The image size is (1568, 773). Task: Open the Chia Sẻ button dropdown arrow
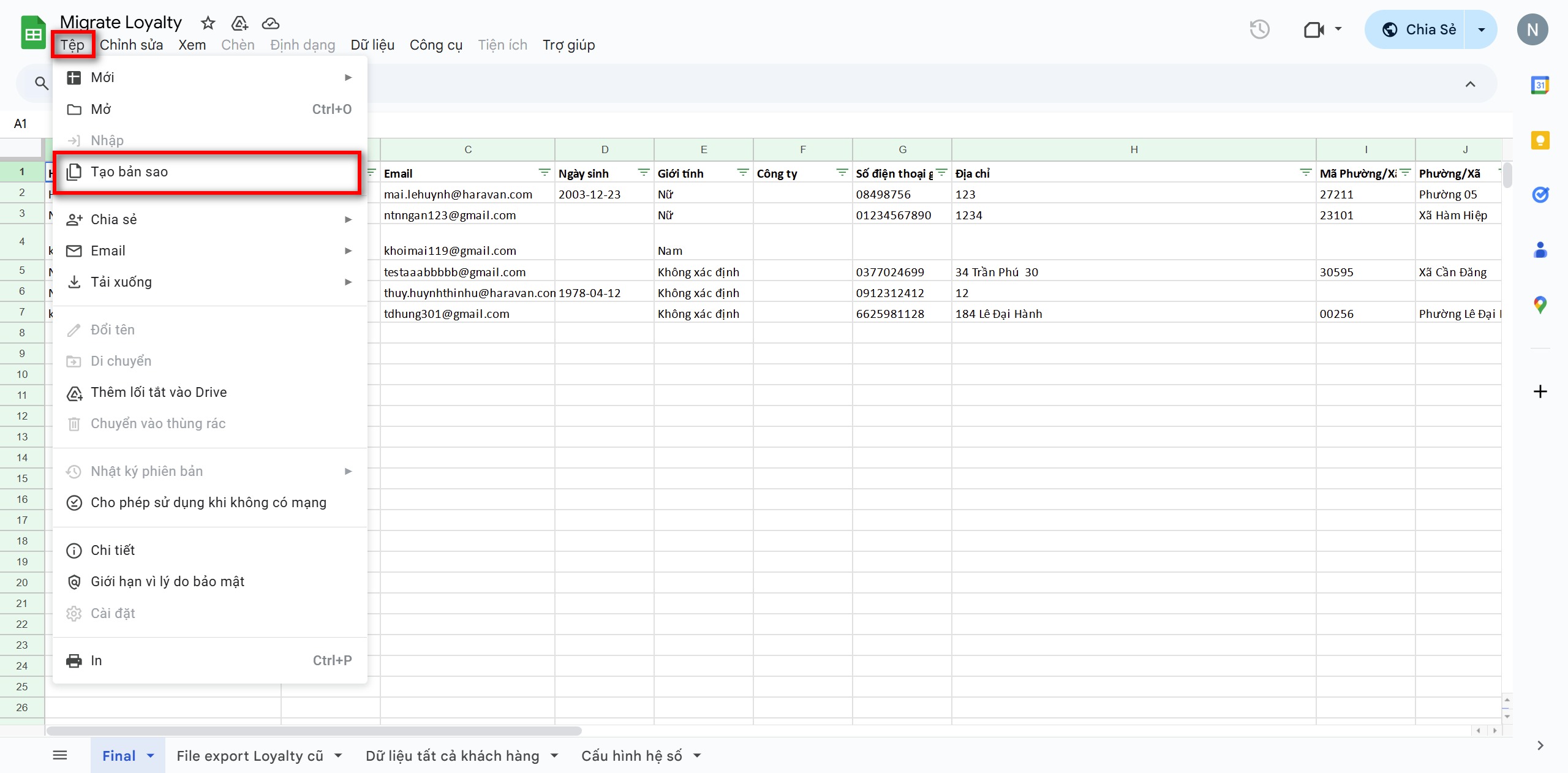[x=1481, y=29]
